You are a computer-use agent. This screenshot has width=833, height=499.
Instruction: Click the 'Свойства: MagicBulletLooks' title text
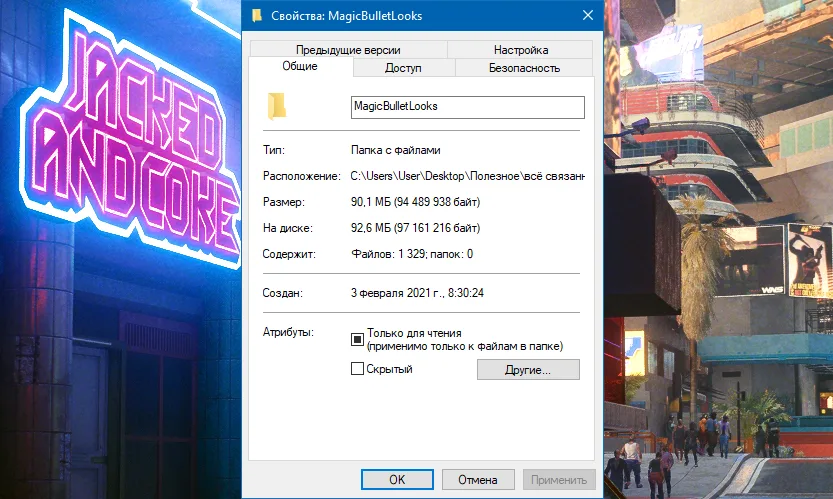pyautogui.click(x=346, y=16)
